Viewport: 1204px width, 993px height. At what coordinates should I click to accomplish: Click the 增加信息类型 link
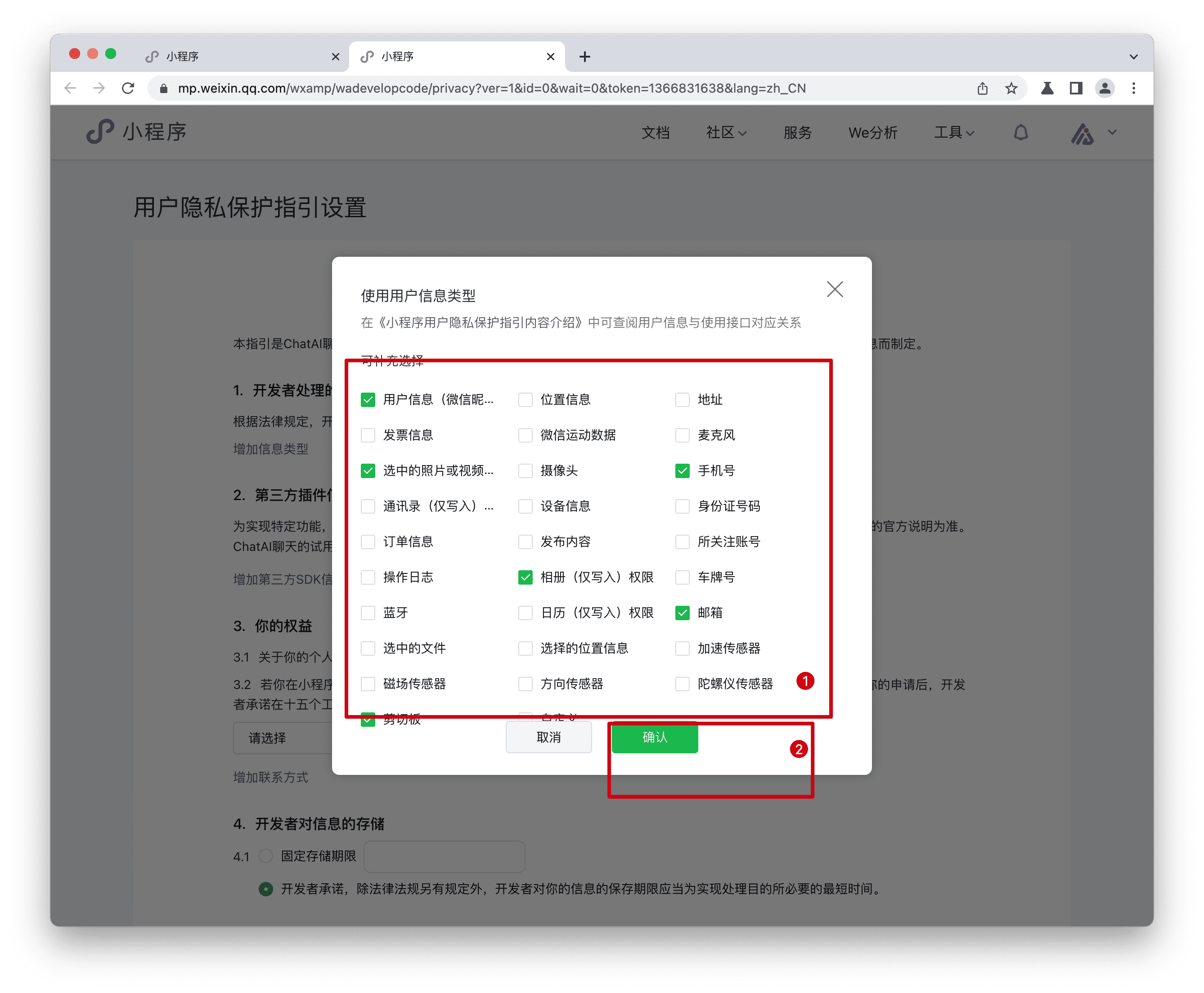click(271, 449)
